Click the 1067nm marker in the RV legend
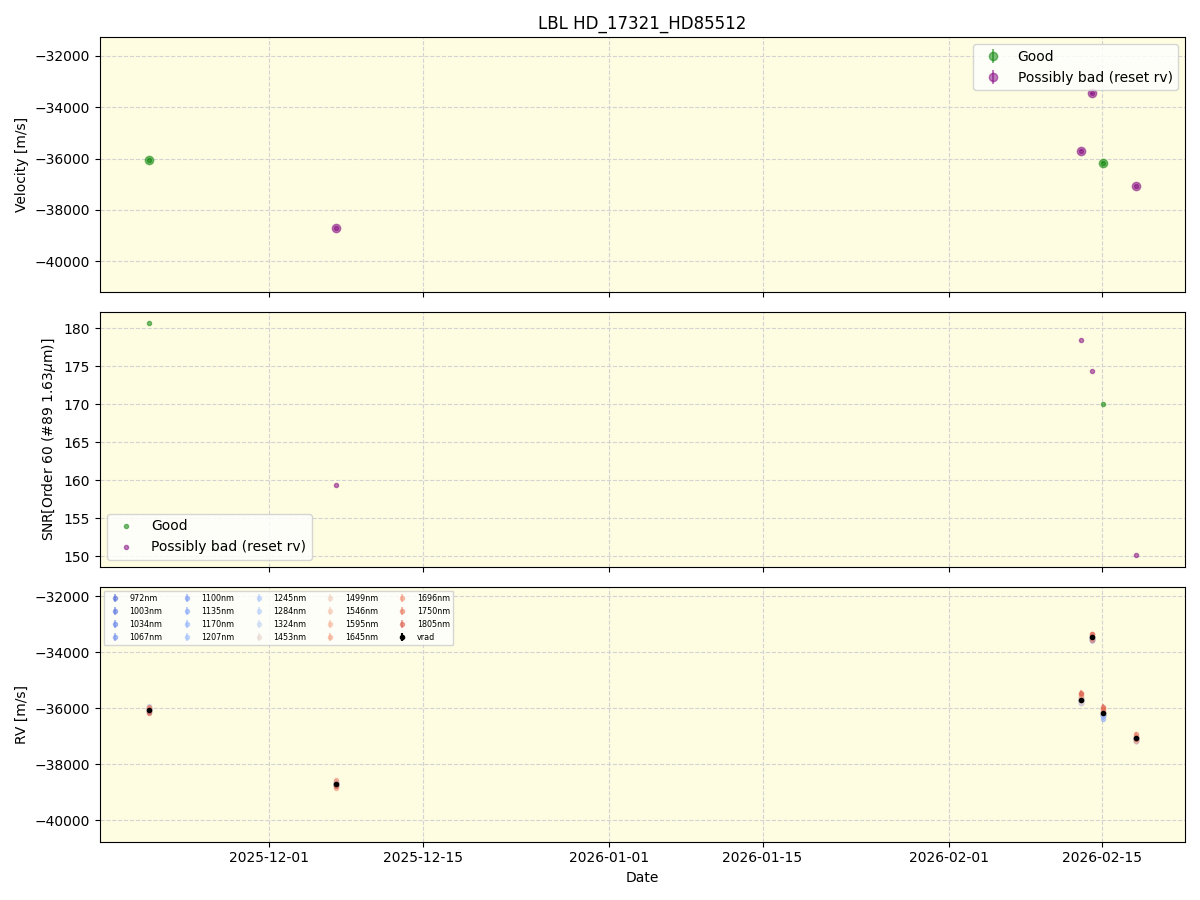 [114, 636]
